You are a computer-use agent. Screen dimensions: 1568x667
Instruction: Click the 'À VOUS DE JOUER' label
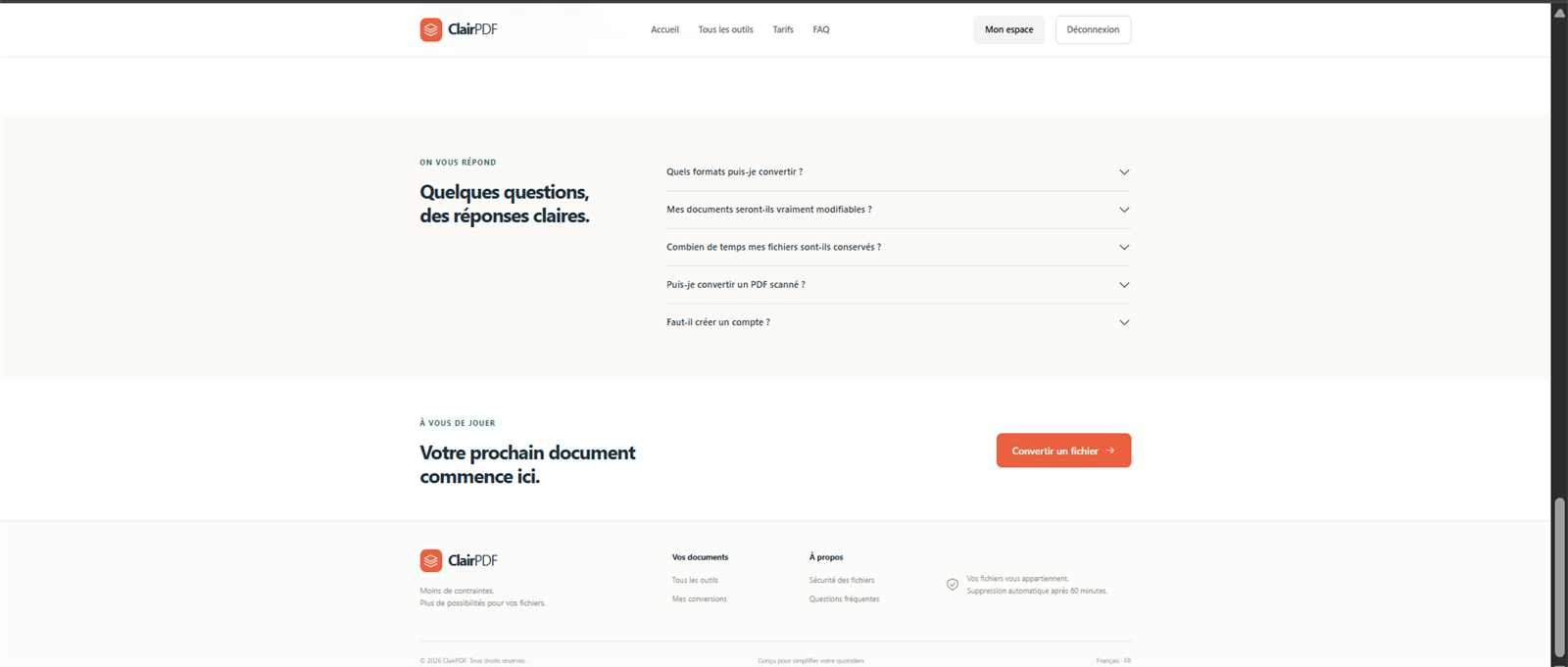458,423
